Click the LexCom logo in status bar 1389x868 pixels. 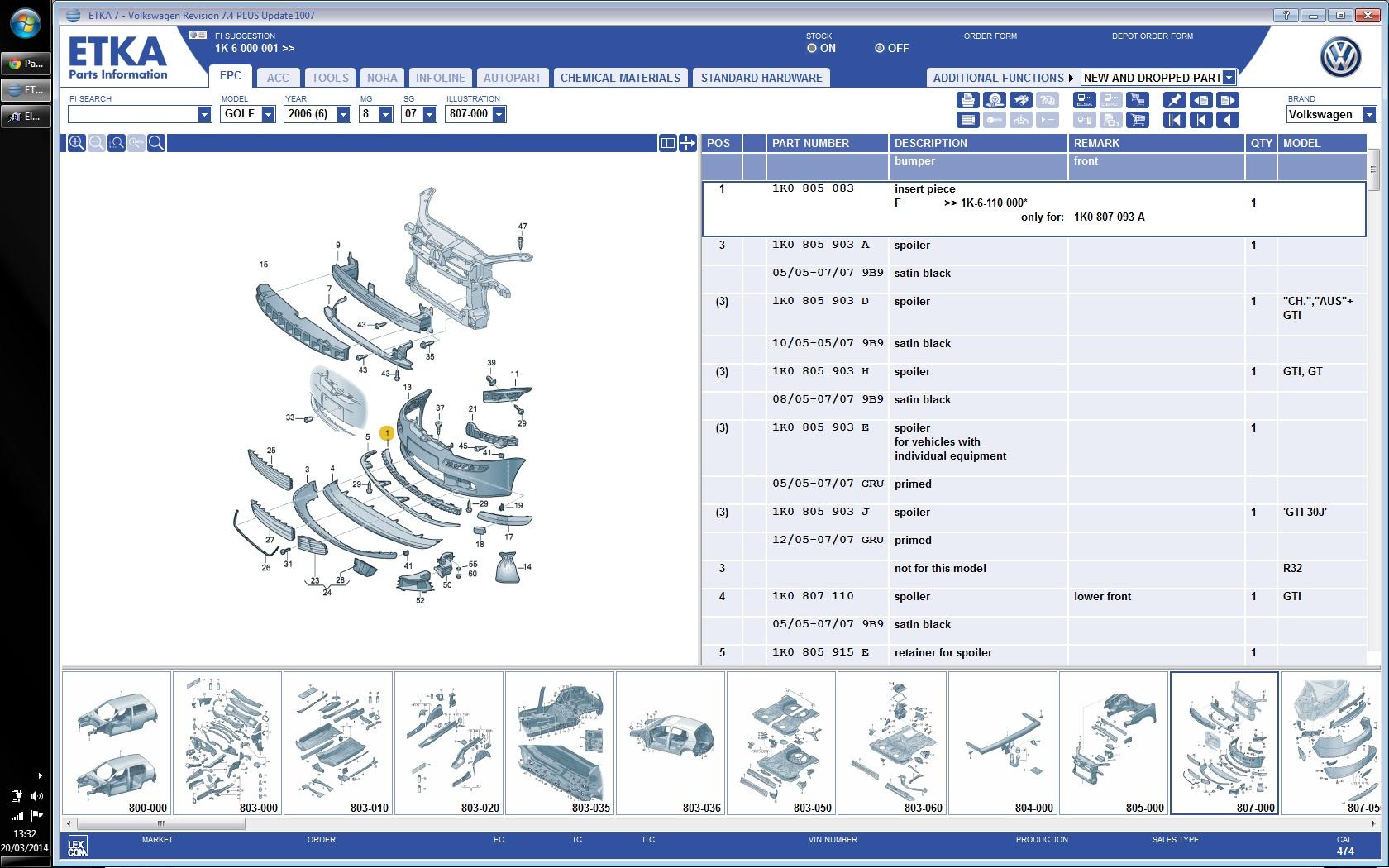click(x=77, y=846)
